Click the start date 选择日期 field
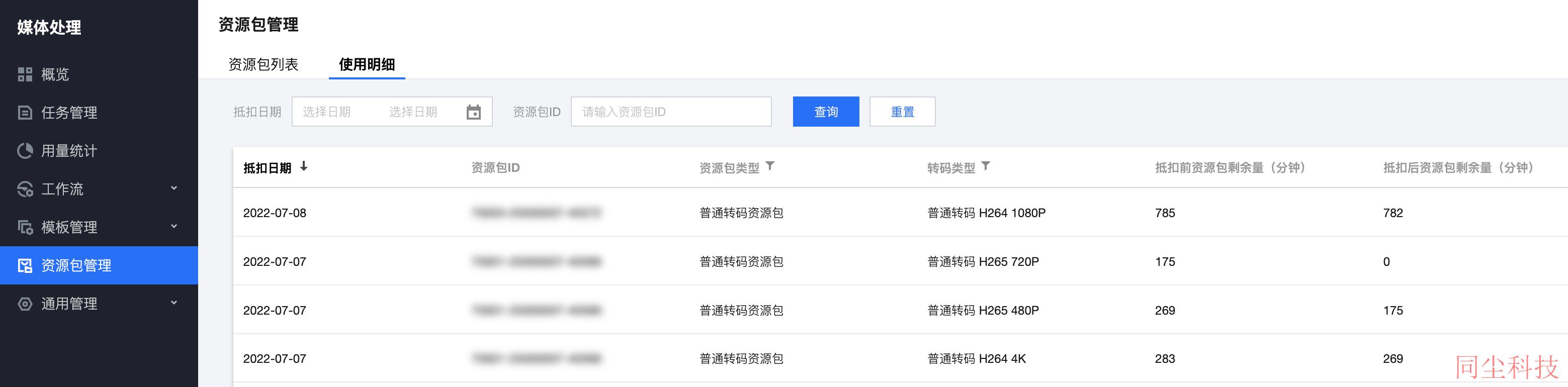This screenshot has width=1568, height=387. click(327, 112)
